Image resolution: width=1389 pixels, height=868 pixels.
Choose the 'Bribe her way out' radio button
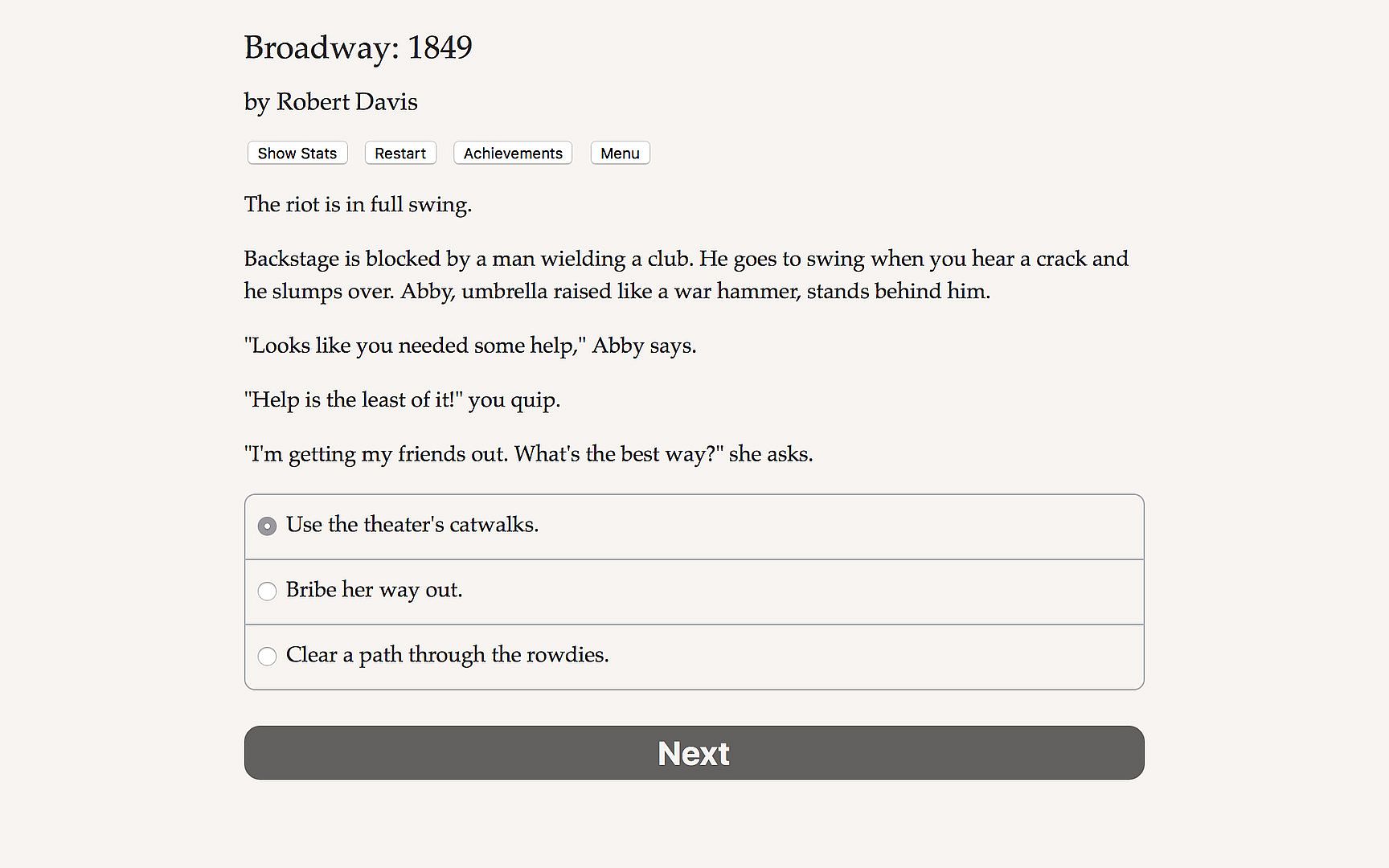click(267, 591)
